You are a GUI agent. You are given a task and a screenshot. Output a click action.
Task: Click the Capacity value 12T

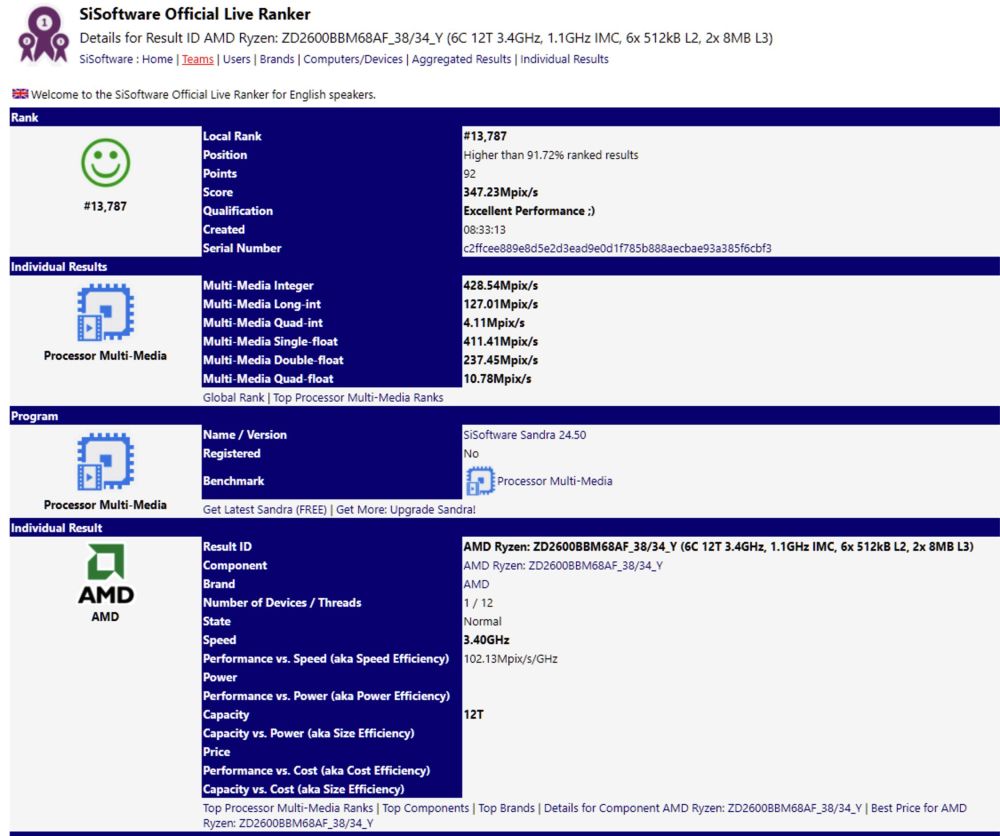coord(474,715)
